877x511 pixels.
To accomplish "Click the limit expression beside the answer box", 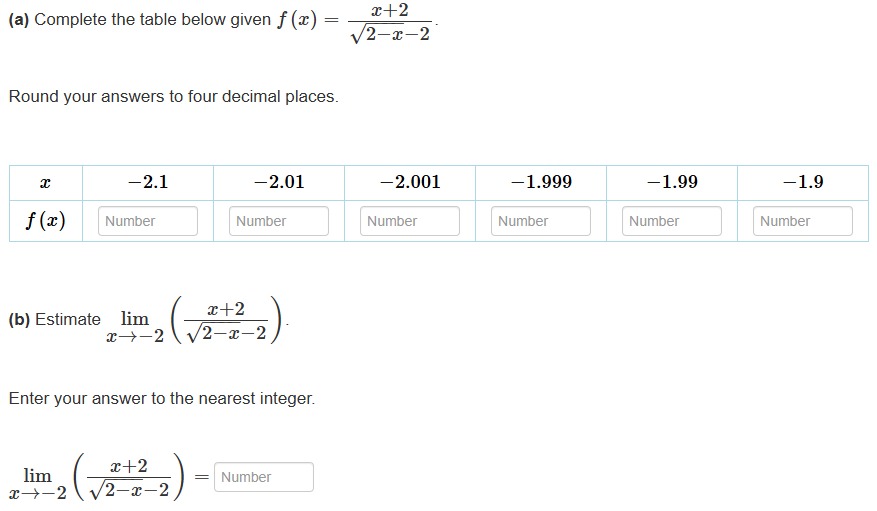I will [96, 477].
